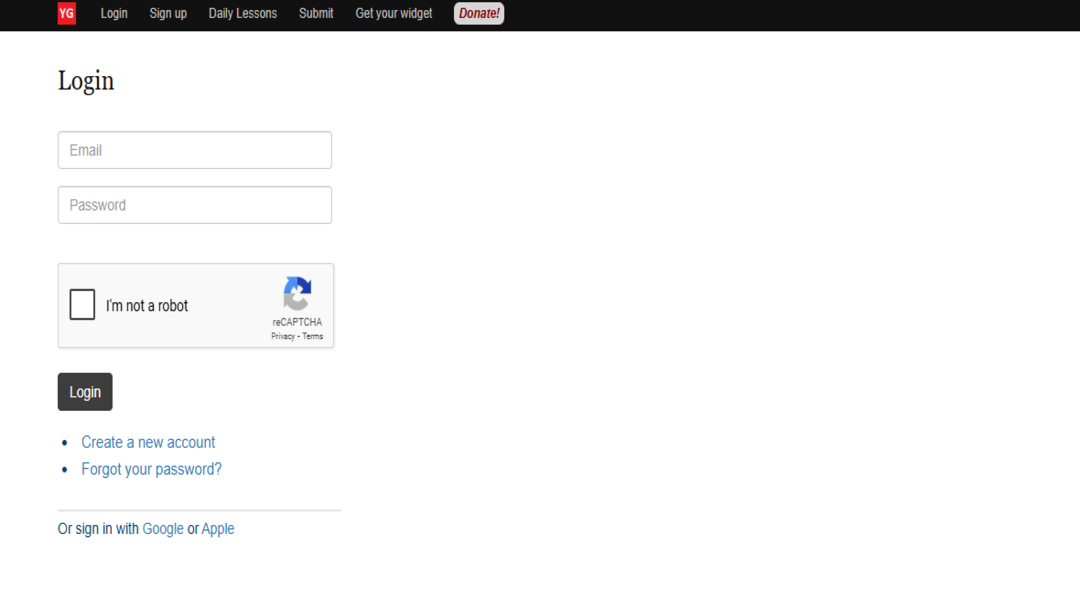Image resolution: width=1080 pixels, height=600 pixels.
Task: Click the red YG logo icon
Action: [67, 13]
